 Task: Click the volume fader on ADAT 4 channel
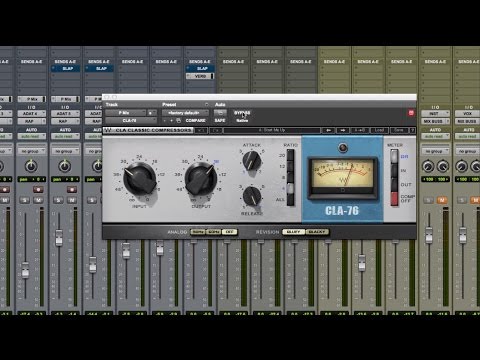(x=25, y=270)
